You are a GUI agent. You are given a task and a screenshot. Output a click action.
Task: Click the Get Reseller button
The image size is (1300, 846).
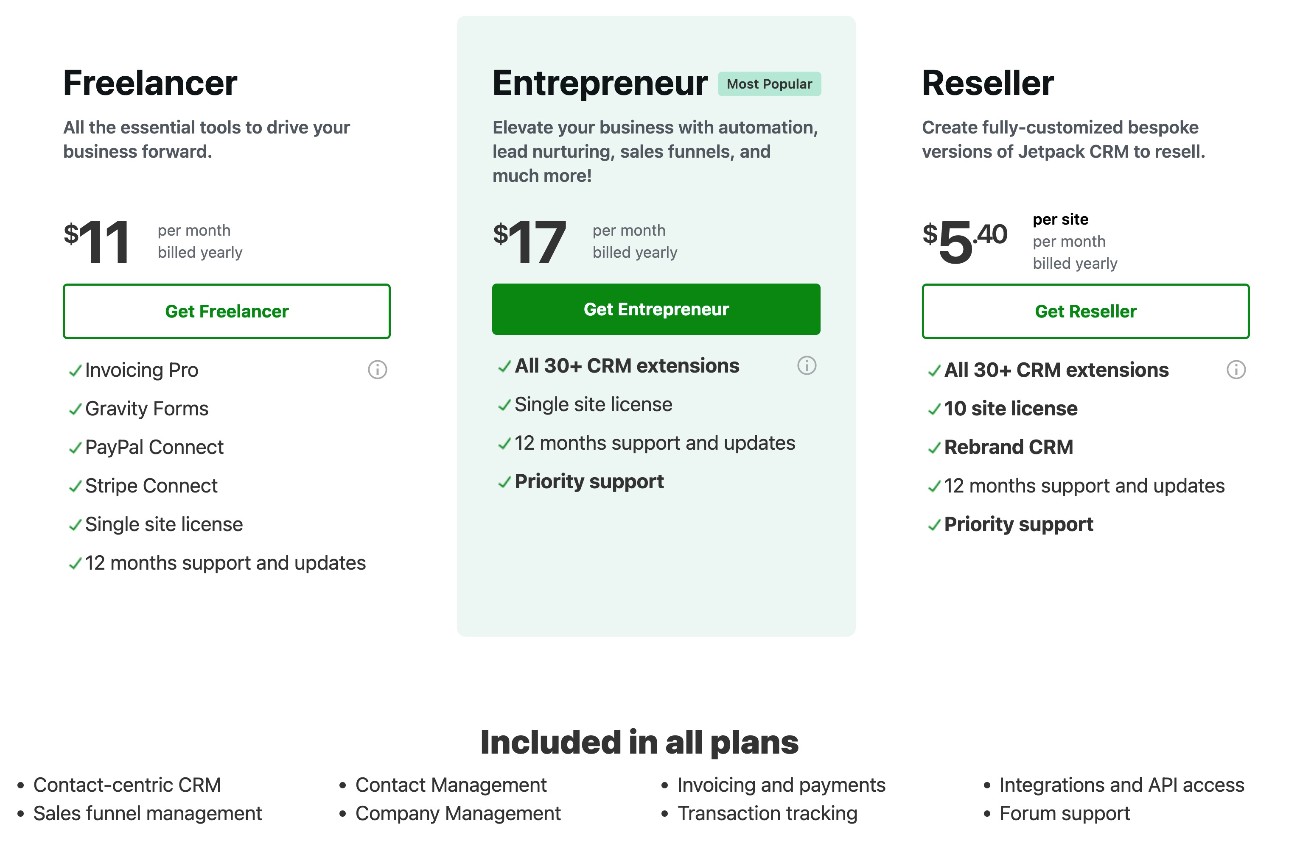coord(1085,311)
